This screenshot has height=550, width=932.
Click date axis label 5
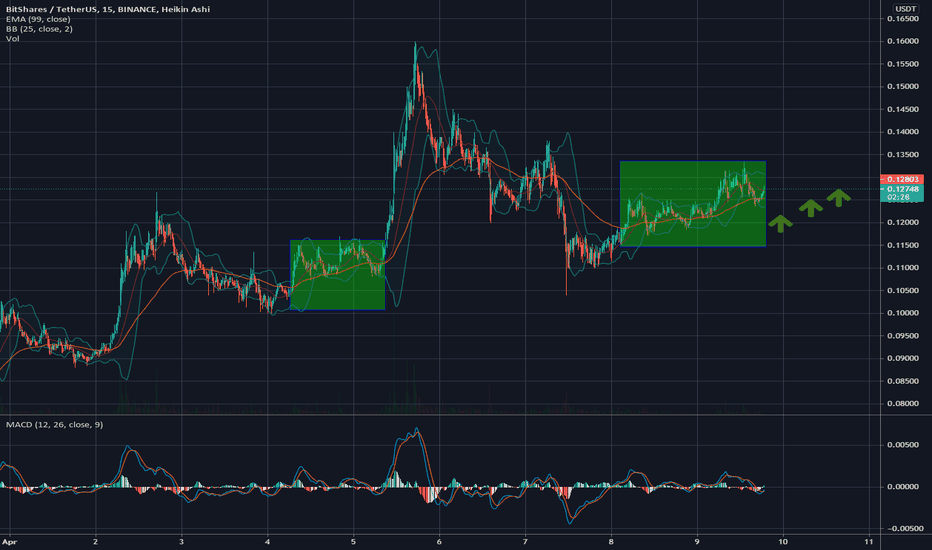353,542
